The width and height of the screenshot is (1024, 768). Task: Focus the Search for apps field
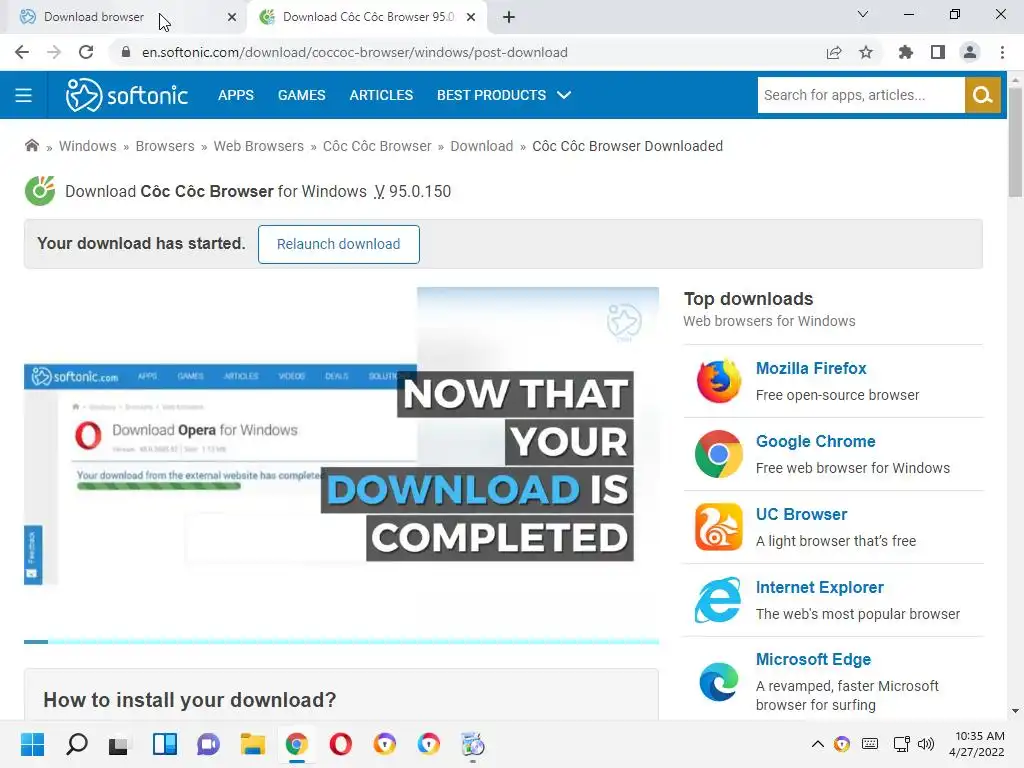click(x=861, y=95)
